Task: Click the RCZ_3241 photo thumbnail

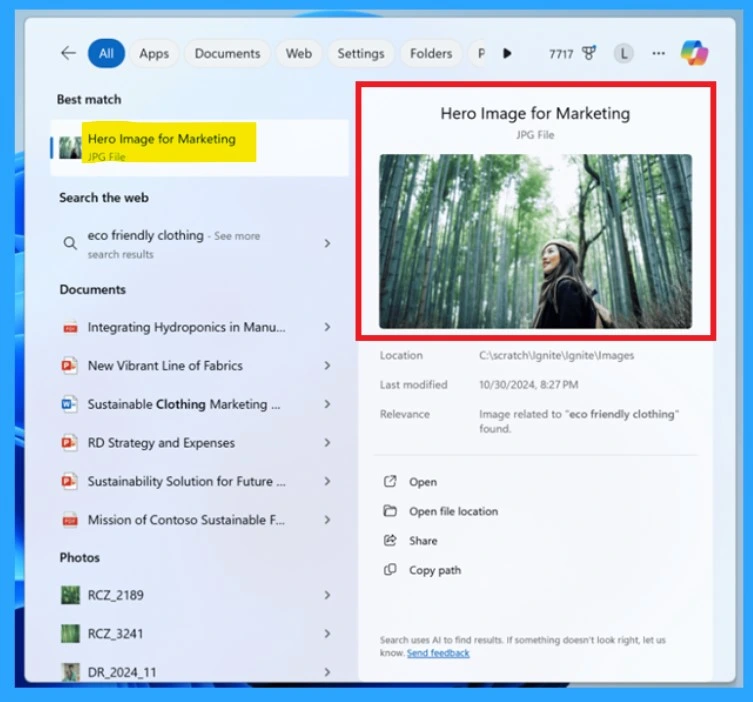Action: [70, 634]
